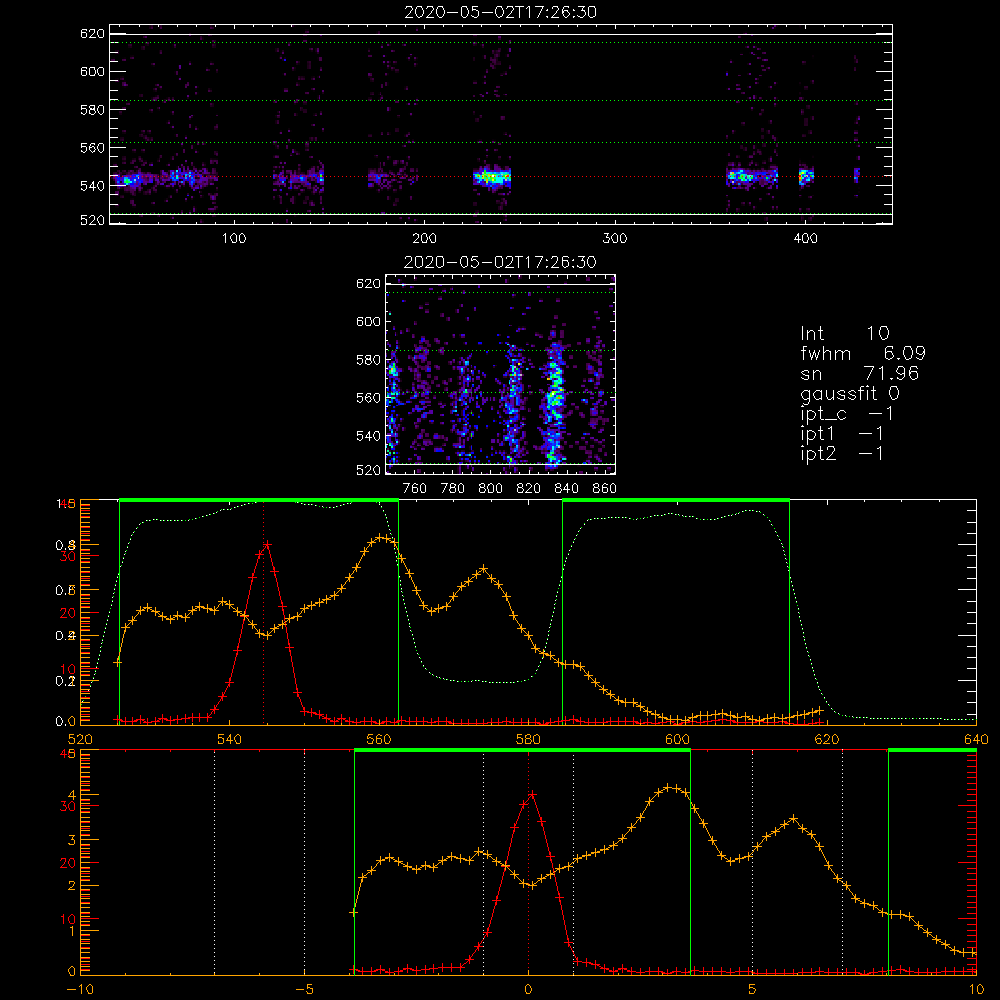Click x-axis label 580 below the filter profile plot

pos(528,739)
